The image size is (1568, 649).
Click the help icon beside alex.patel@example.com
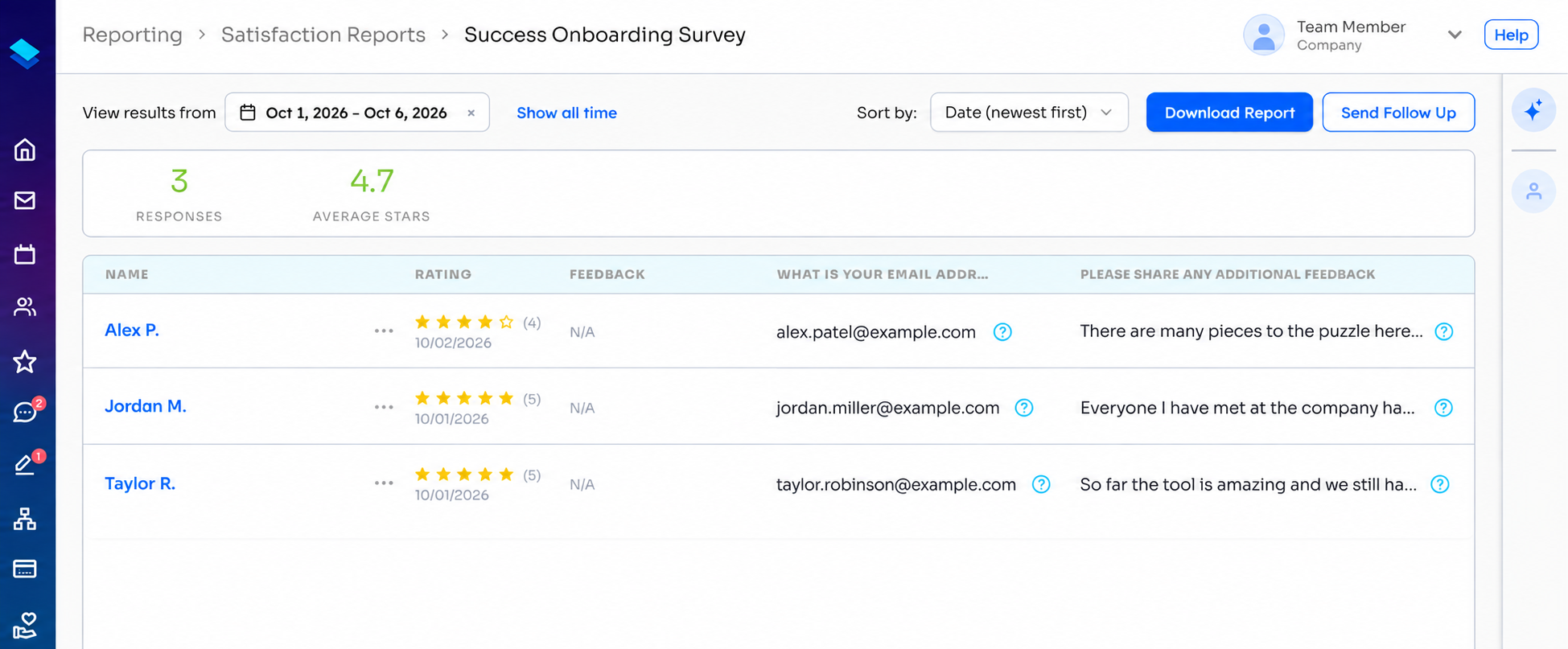[x=1002, y=331]
